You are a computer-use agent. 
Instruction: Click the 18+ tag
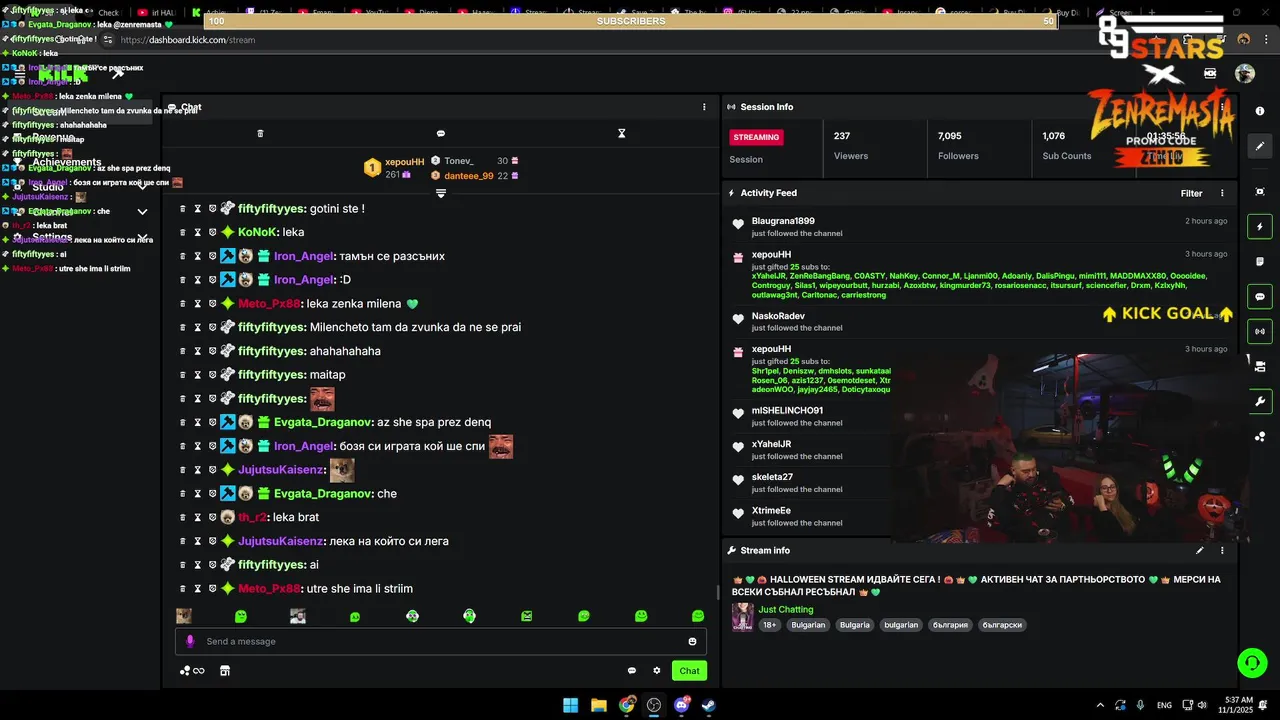pyautogui.click(x=769, y=625)
